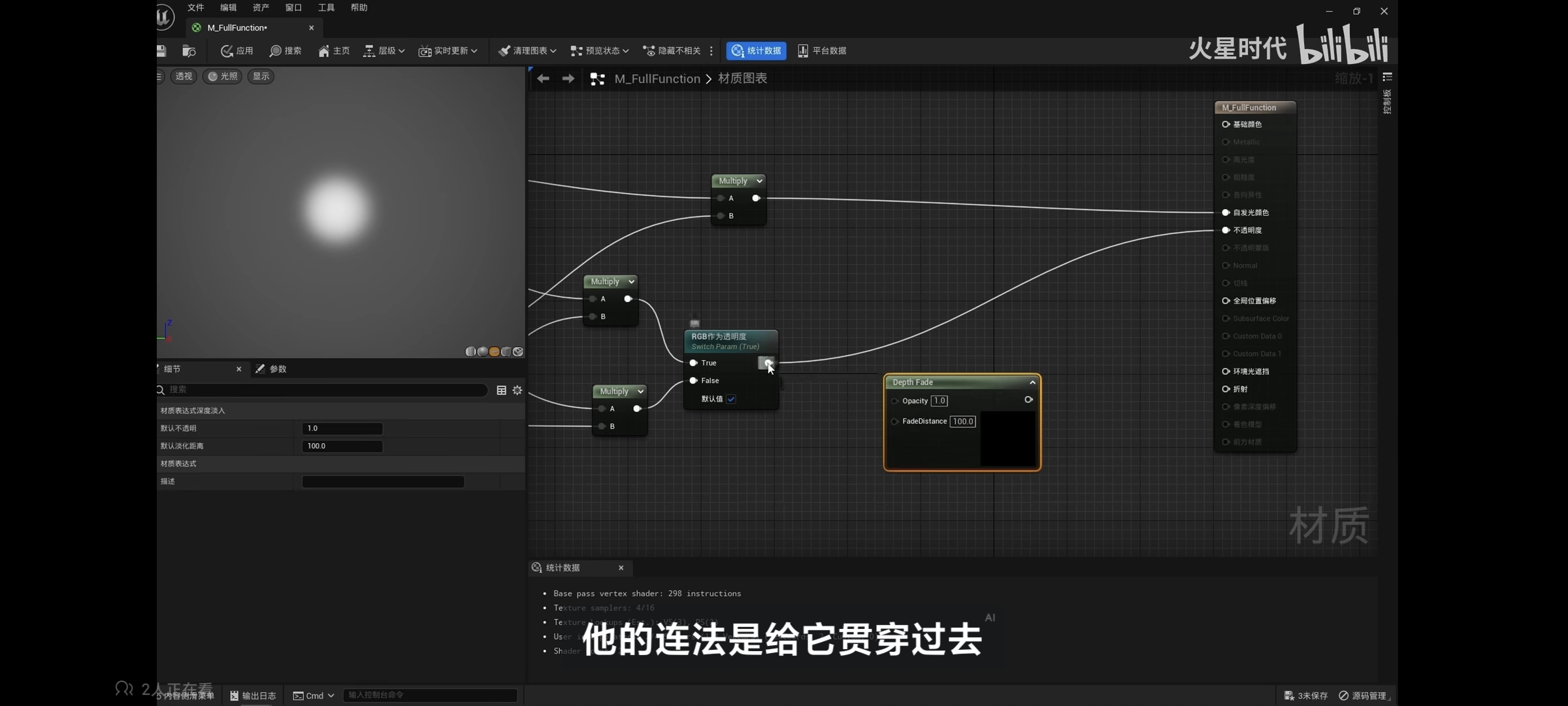Image resolution: width=1568 pixels, height=706 pixels.
Task: Click the Platform Stats (平台数据) icon
Action: [803, 51]
